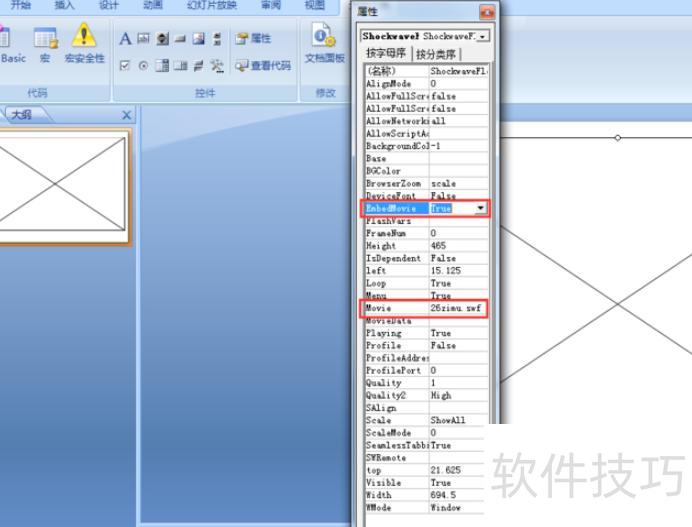Click the left value 15.125
Image resolution: width=692 pixels, height=527 pixels.
coord(459,271)
